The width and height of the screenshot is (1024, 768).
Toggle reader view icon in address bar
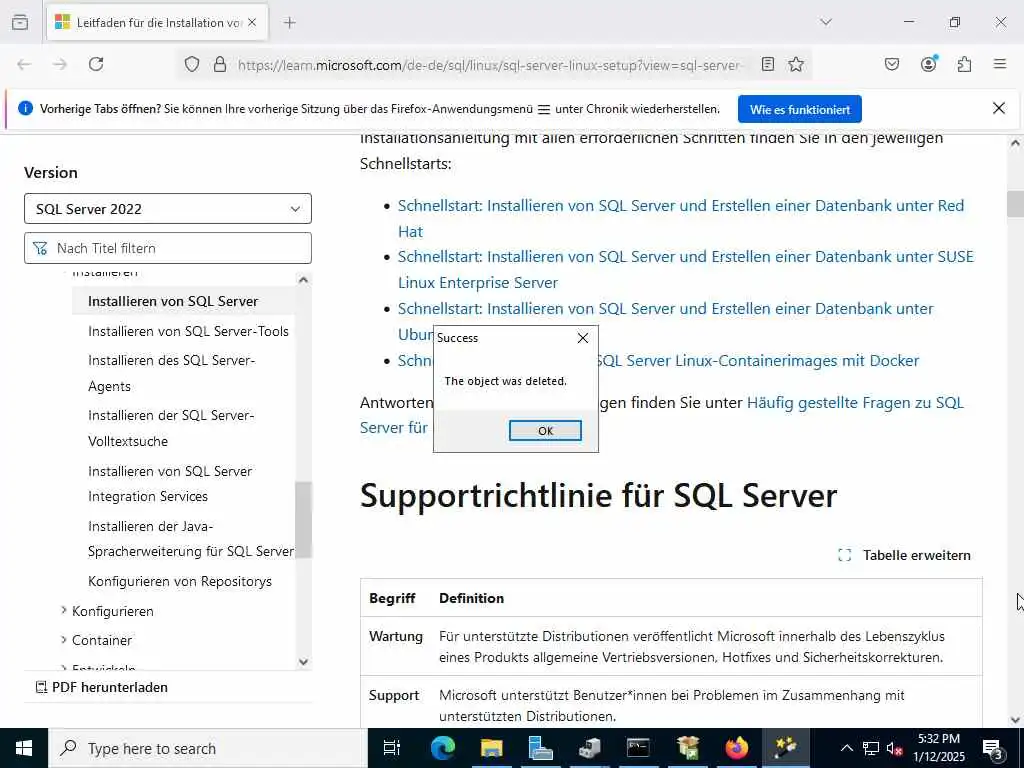click(768, 64)
